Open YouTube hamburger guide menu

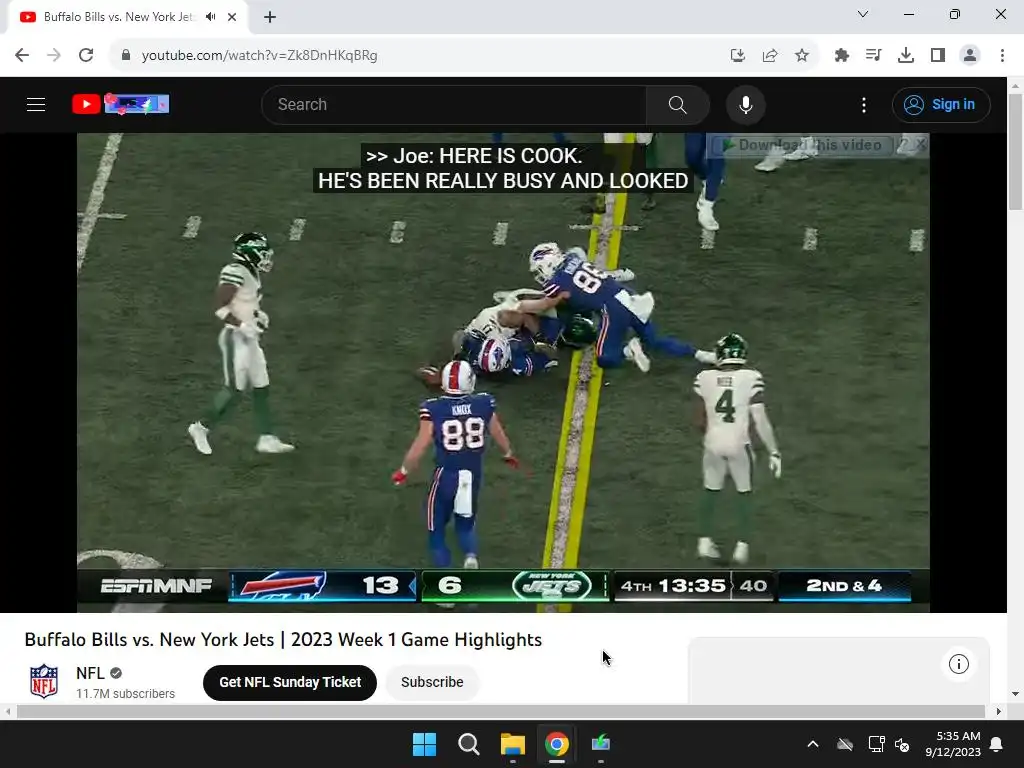coord(36,104)
